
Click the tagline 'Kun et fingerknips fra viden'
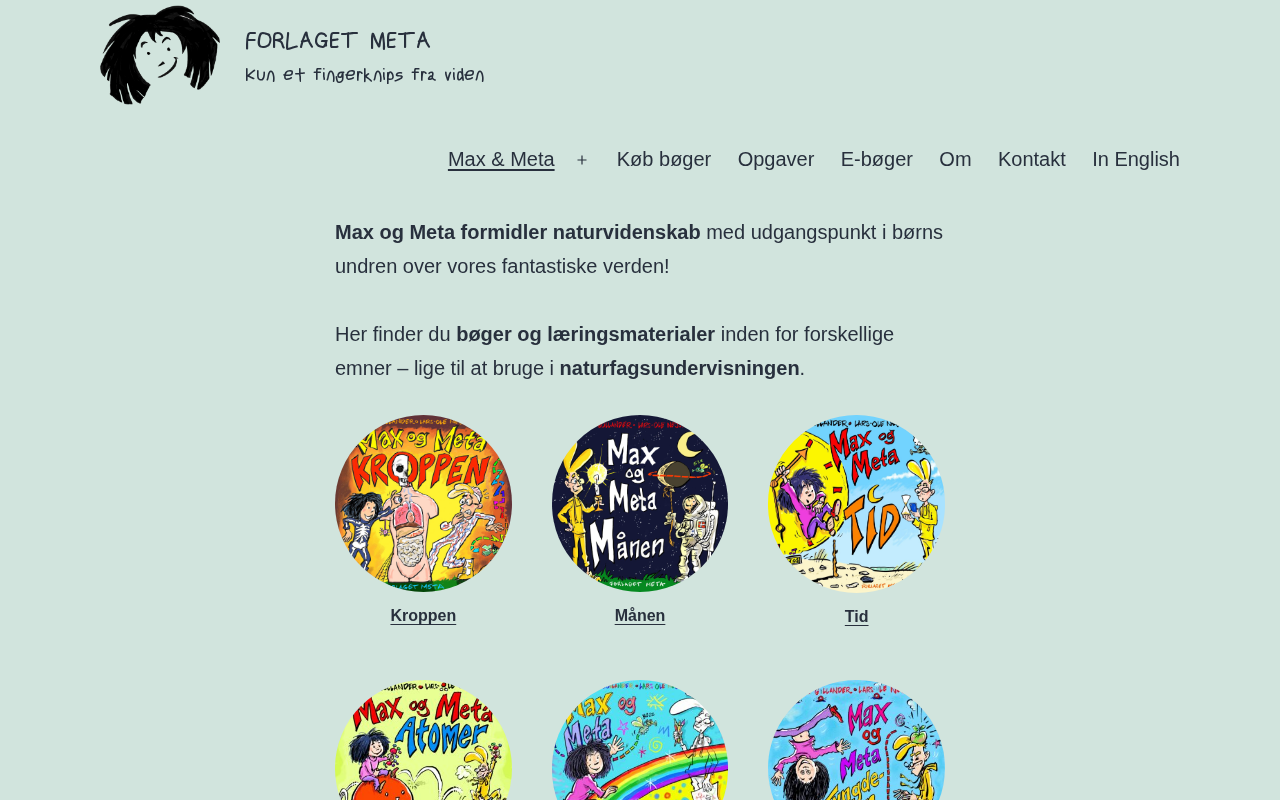tap(365, 76)
